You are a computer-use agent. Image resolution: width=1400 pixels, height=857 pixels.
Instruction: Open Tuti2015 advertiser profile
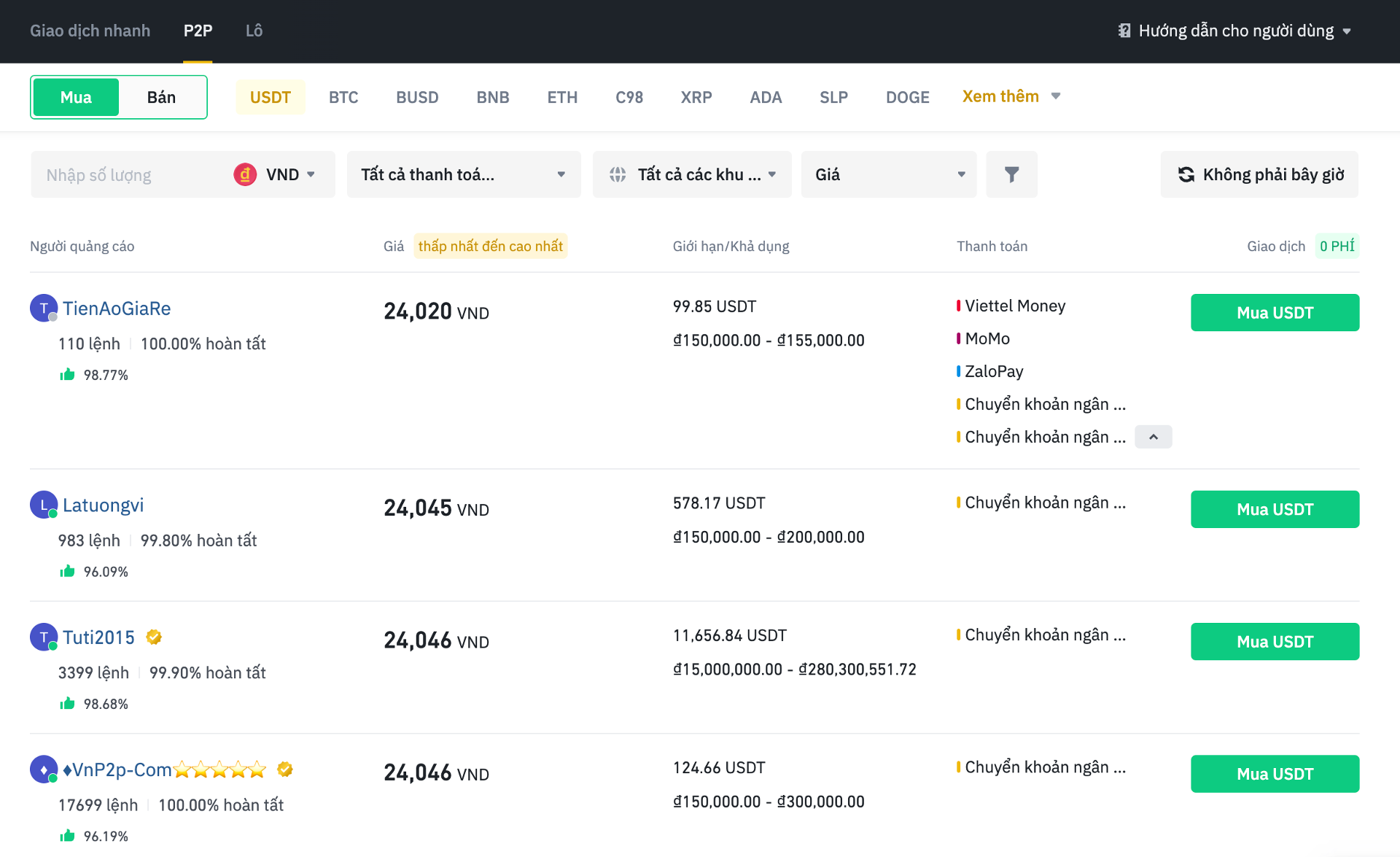[x=98, y=637]
